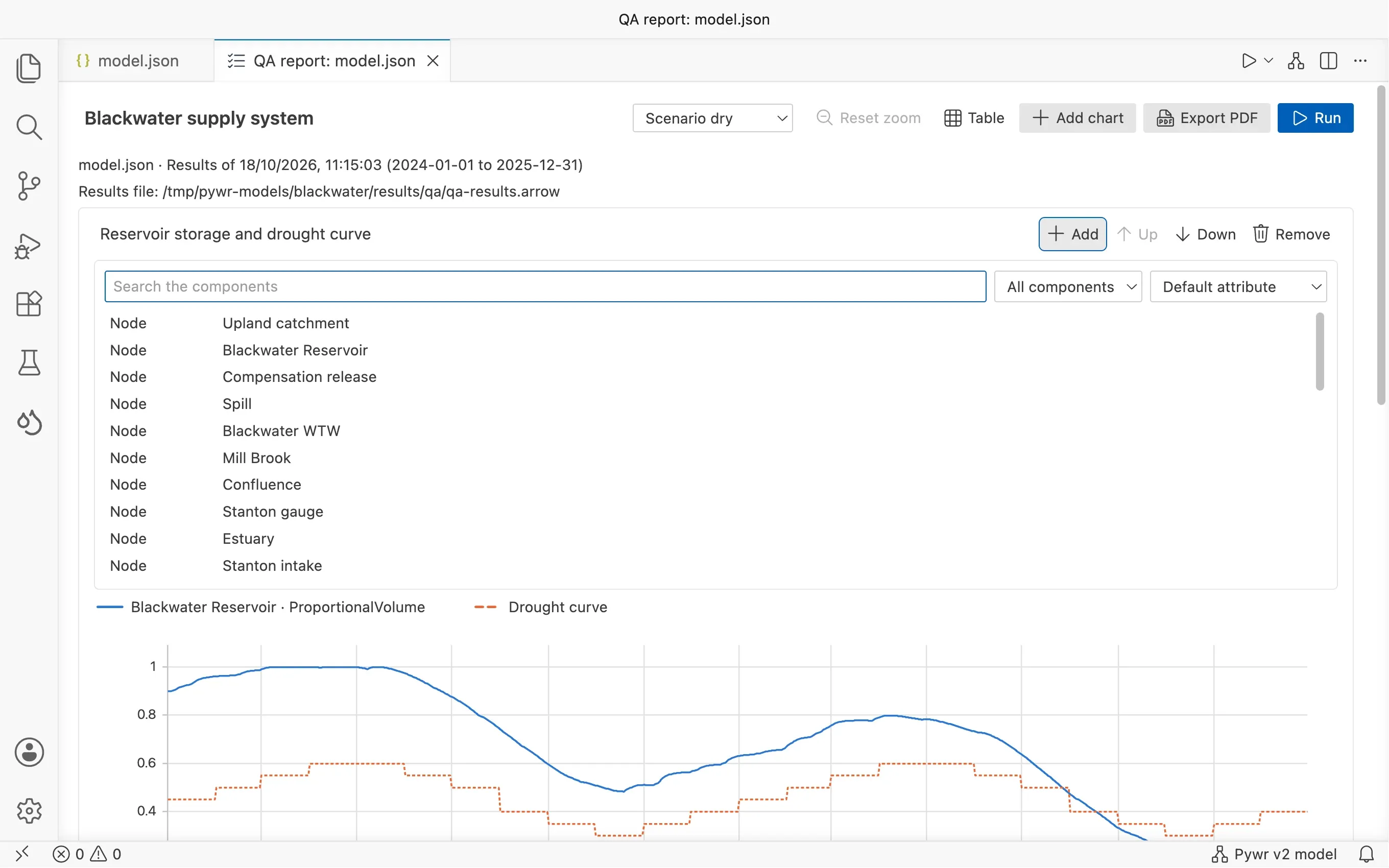Click the Blackwater supply system title
This screenshot has width=1389, height=868.
[x=199, y=118]
